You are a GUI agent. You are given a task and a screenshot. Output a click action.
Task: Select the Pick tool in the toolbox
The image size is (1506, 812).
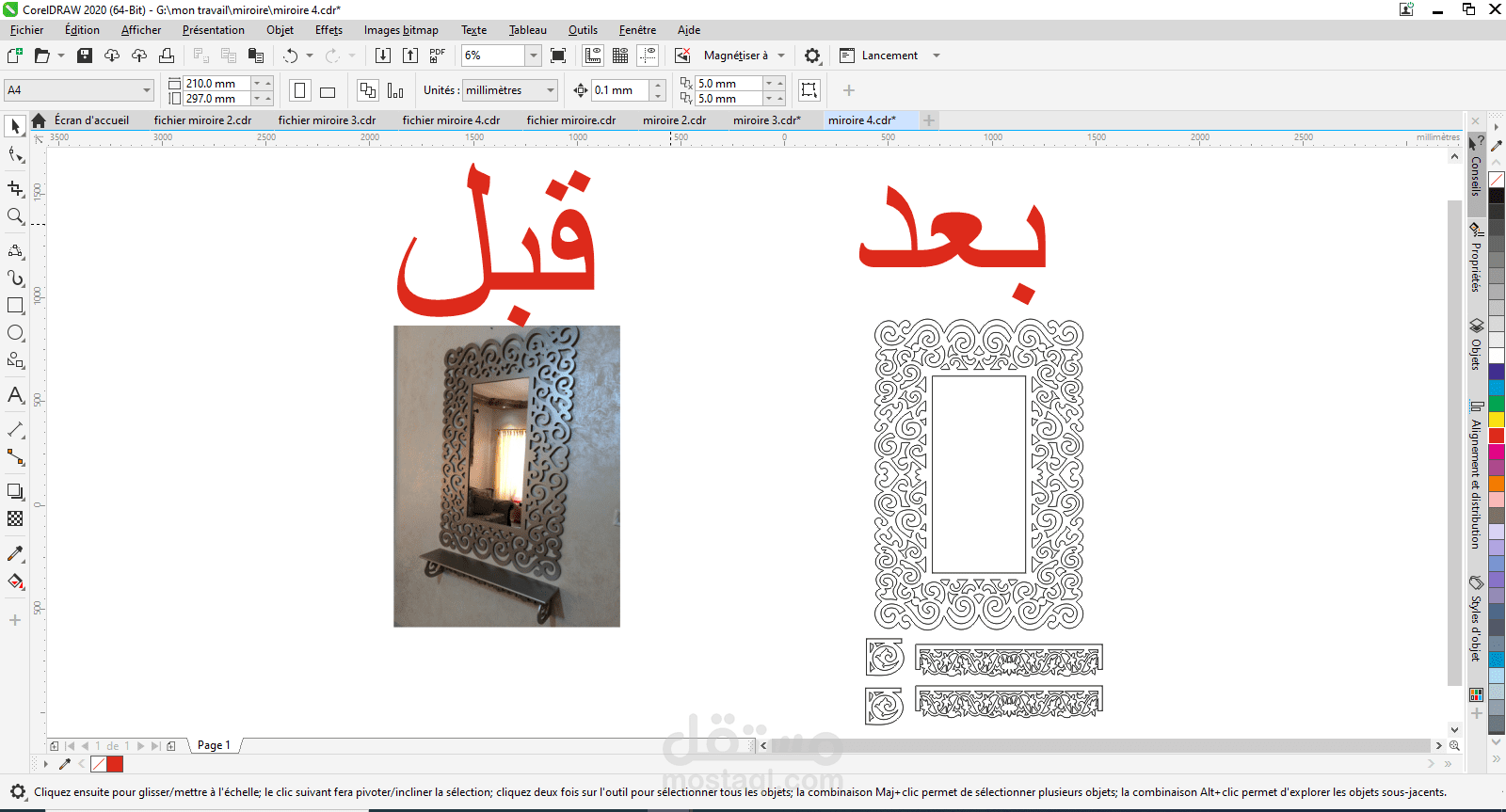[x=15, y=126]
